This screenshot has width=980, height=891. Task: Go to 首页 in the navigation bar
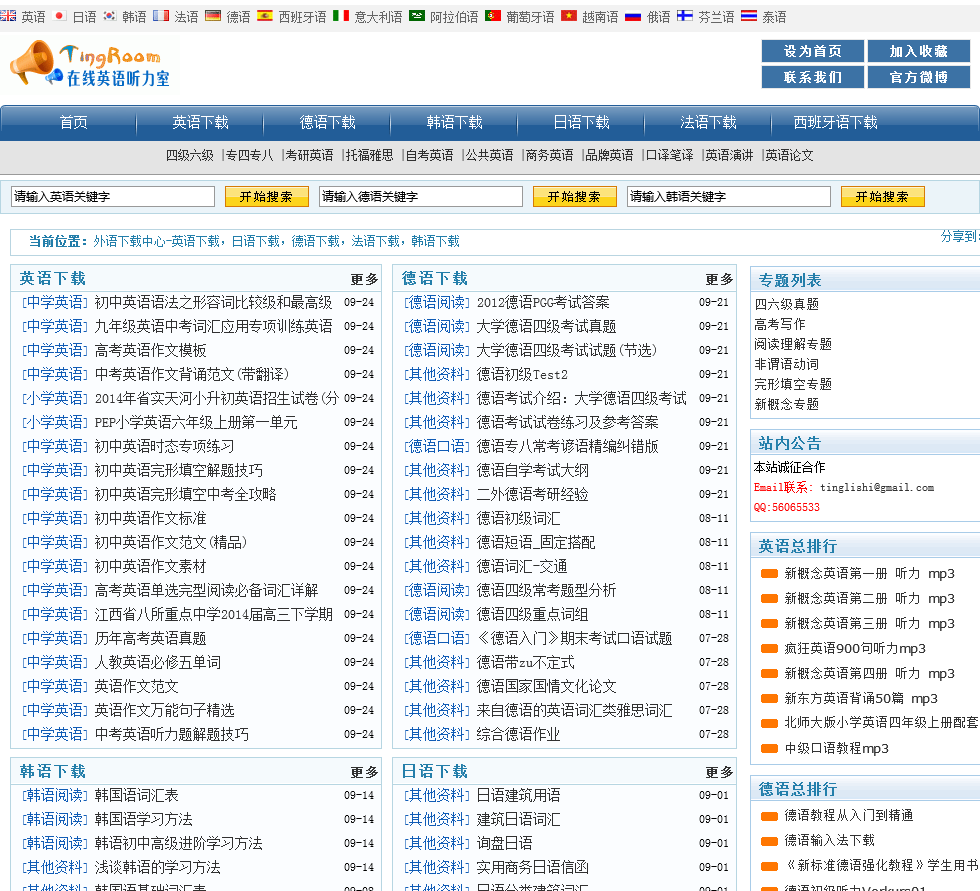[x=74, y=122]
